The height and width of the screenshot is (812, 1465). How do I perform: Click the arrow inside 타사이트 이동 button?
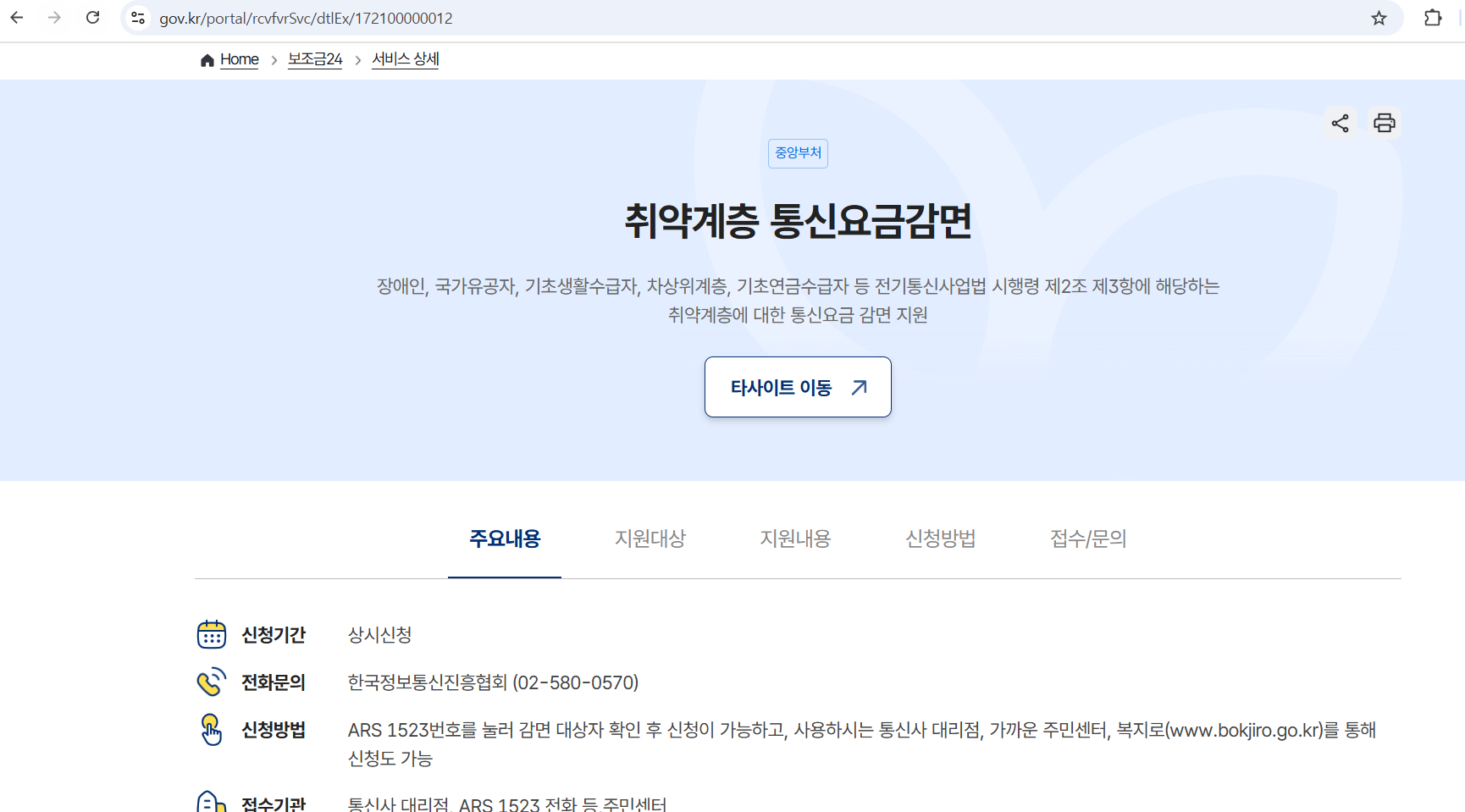click(x=858, y=387)
